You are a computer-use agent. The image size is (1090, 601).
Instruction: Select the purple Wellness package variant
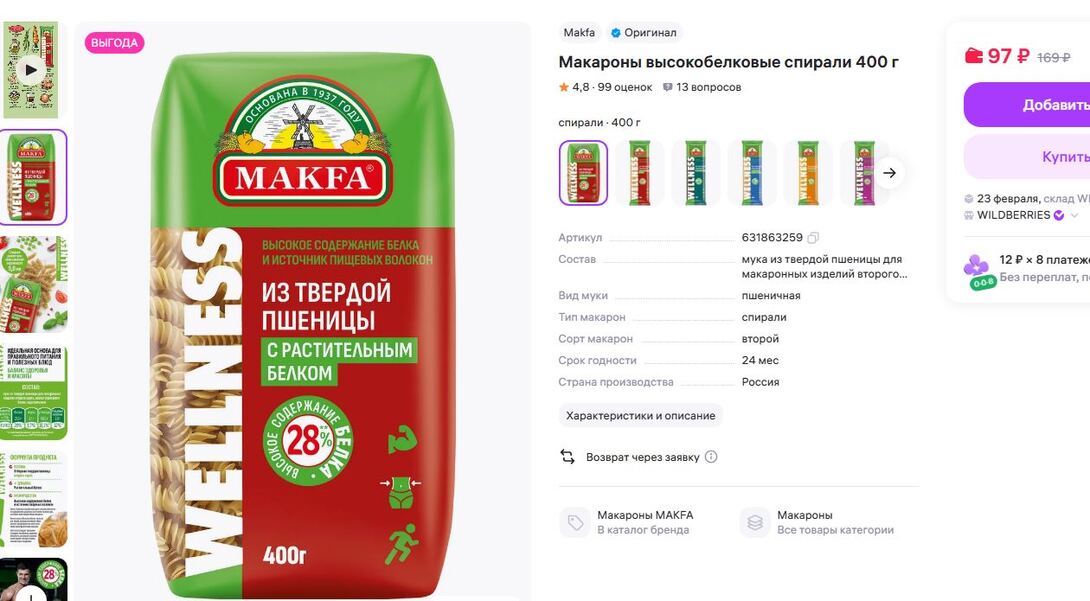(863, 173)
